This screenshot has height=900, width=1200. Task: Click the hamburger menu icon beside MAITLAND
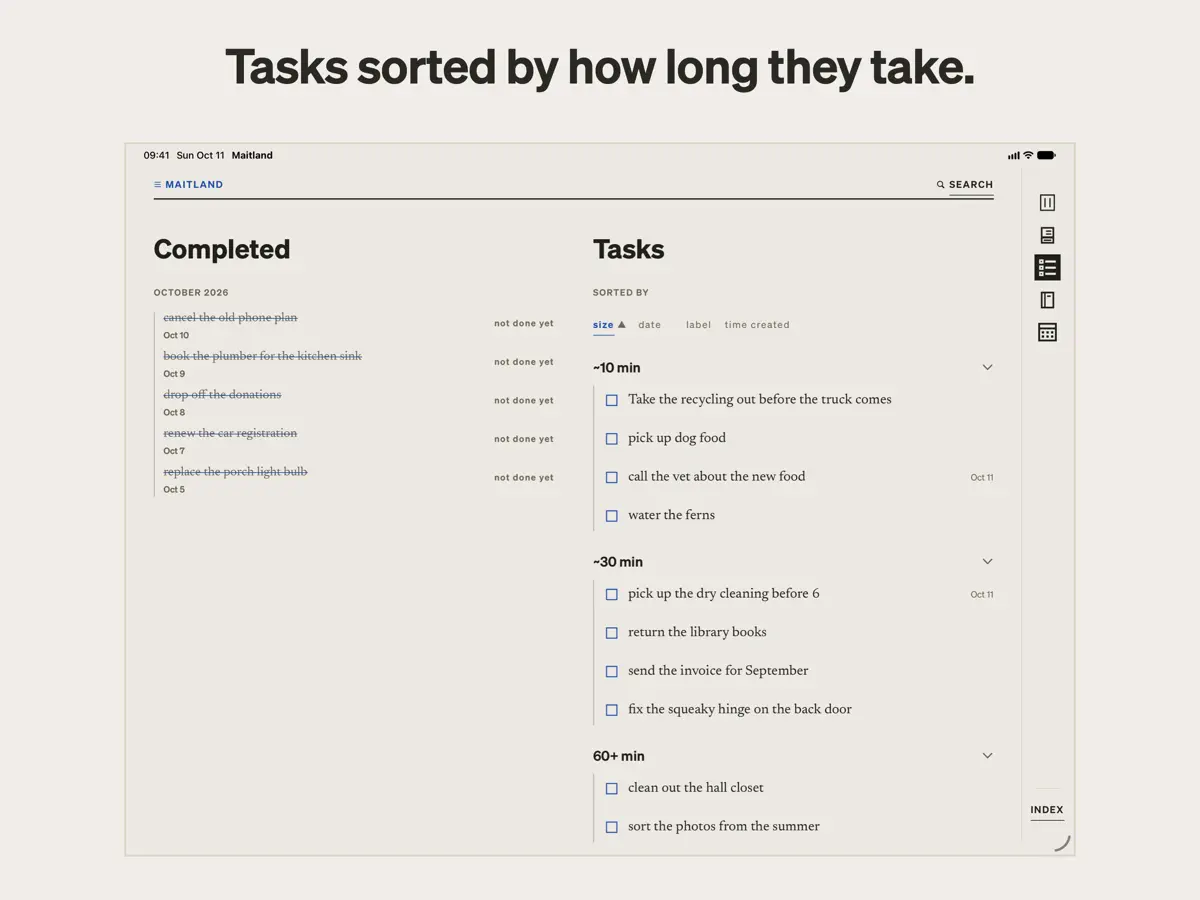tap(157, 185)
